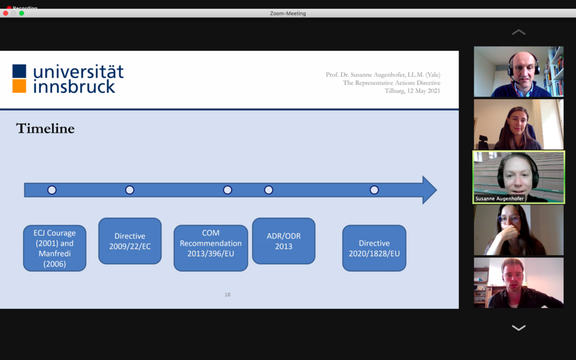Click the Zoom-Meeting window title
The image size is (576, 360).
tap(288, 13)
